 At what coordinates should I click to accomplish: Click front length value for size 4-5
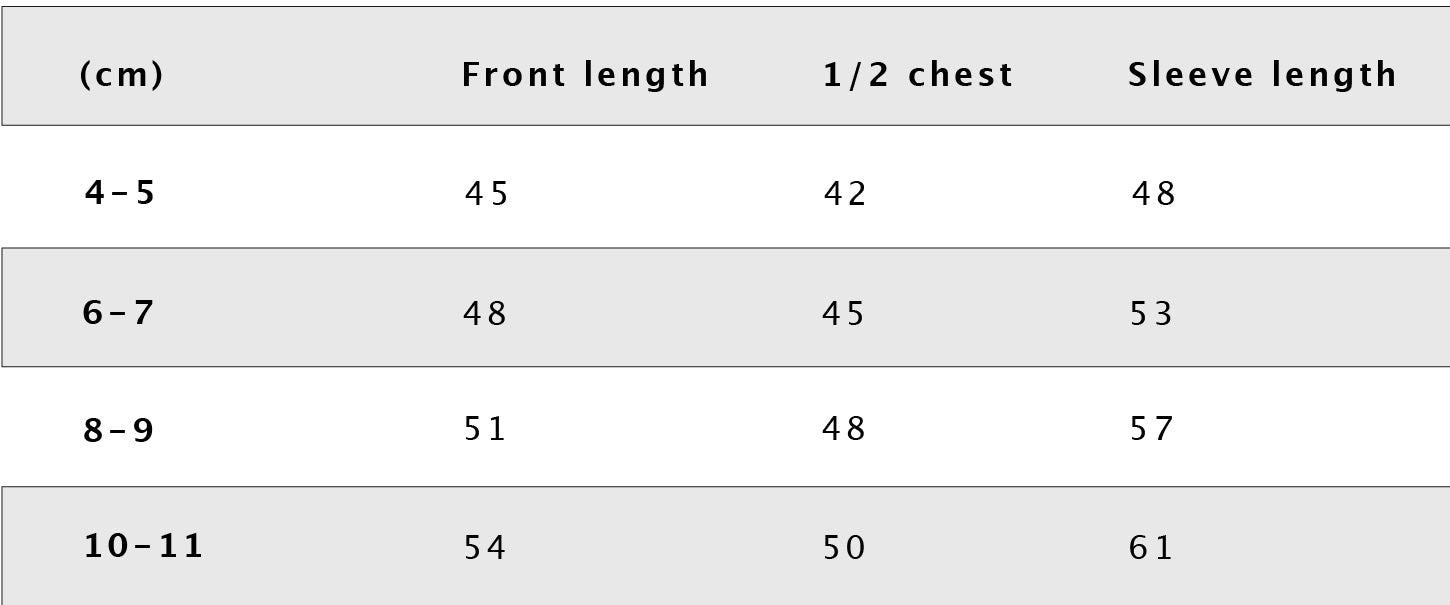[487, 193]
